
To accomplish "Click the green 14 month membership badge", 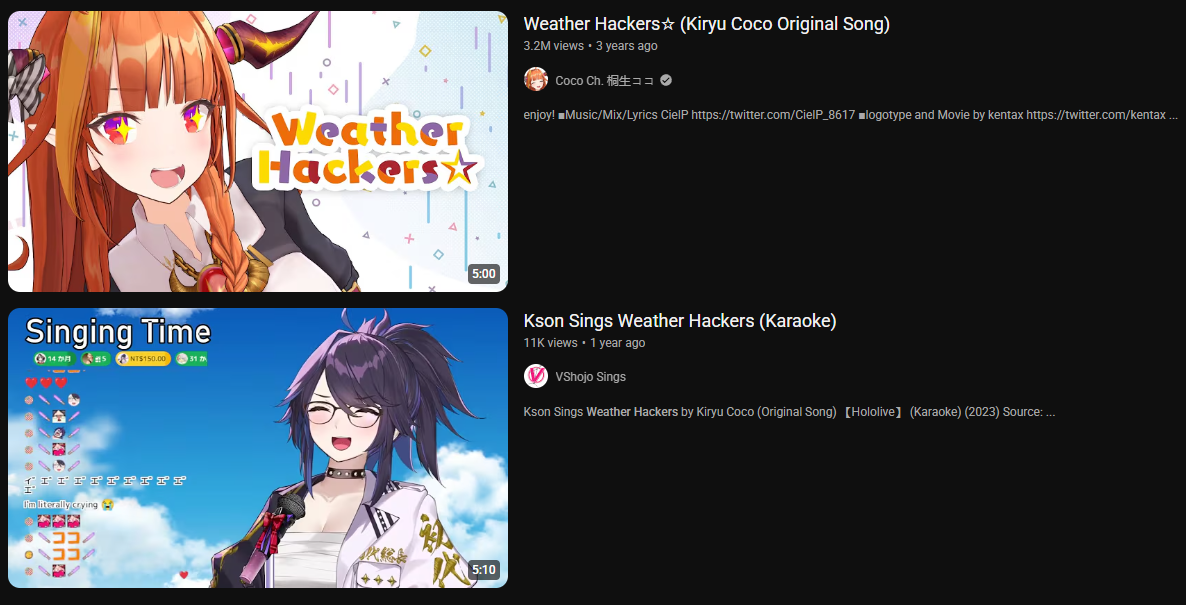I will pyautogui.click(x=54, y=358).
